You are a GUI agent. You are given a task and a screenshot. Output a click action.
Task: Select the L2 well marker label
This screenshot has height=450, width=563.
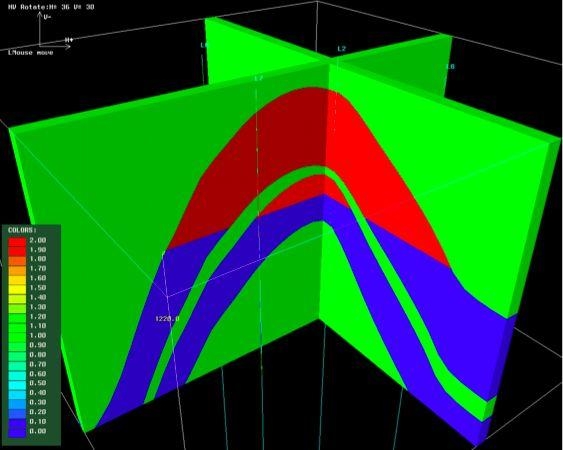pos(341,49)
